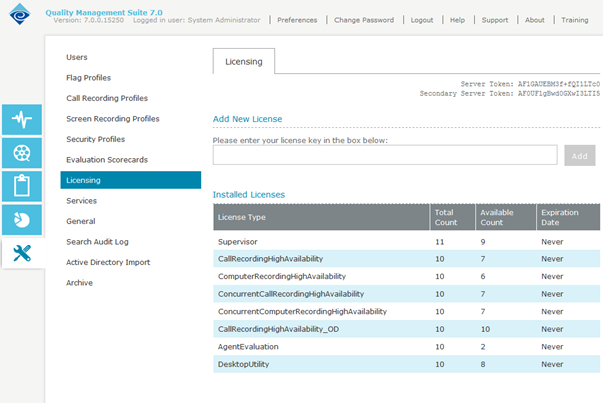Open Call Recording Profiles
Image resolution: width=603 pixels, height=403 pixels.
(107, 98)
